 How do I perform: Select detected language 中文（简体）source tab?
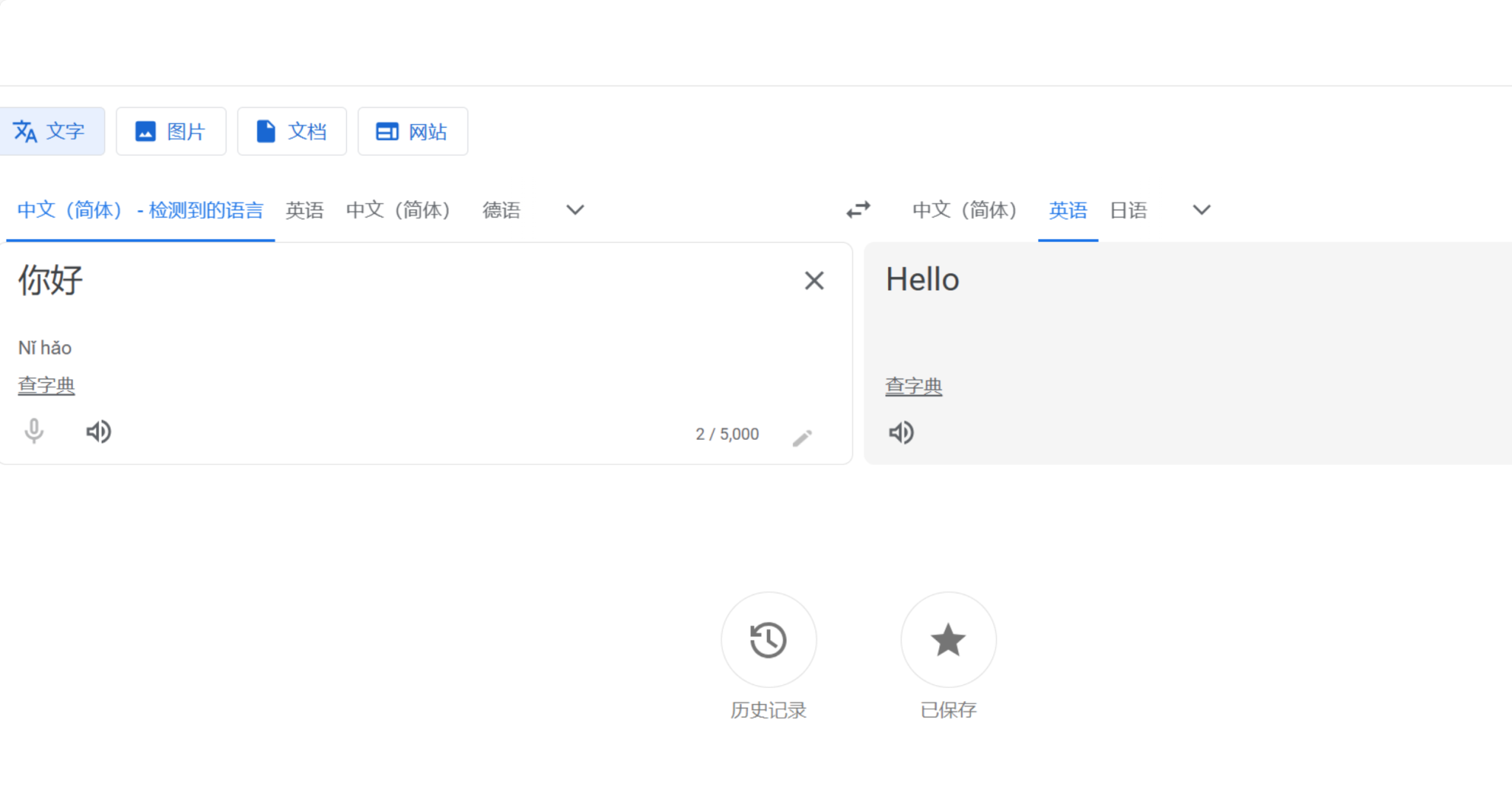coord(140,210)
